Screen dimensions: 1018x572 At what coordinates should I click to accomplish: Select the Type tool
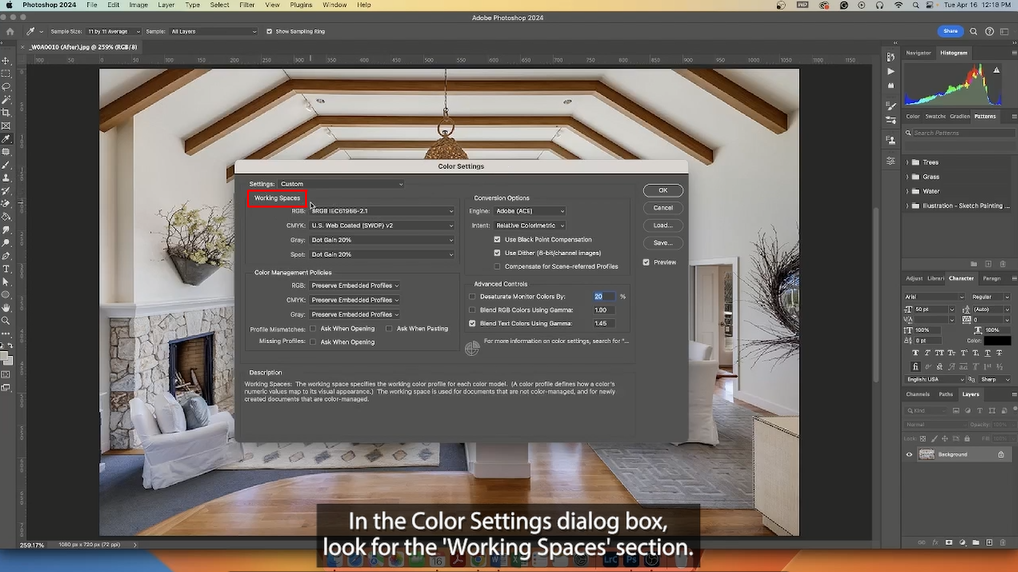[x=6, y=269]
